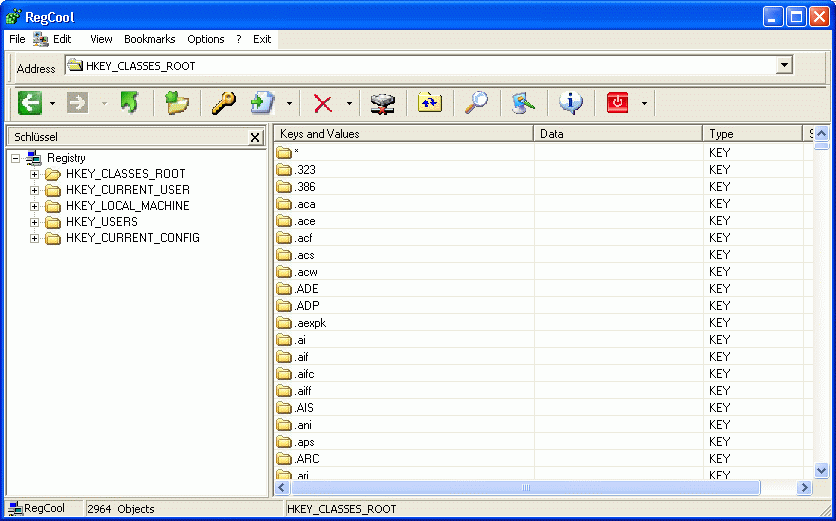836x521 pixels.
Task: Click the vertical scrollbar down arrow
Action: tap(822, 470)
